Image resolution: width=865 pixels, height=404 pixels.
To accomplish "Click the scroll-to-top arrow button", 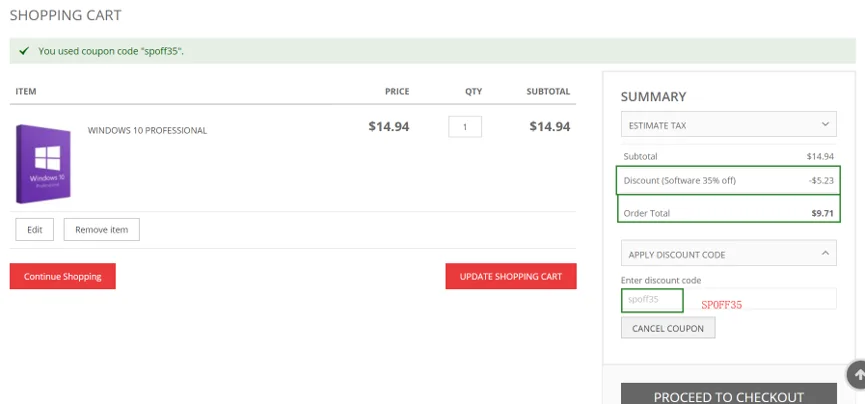I will (x=858, y=375).
